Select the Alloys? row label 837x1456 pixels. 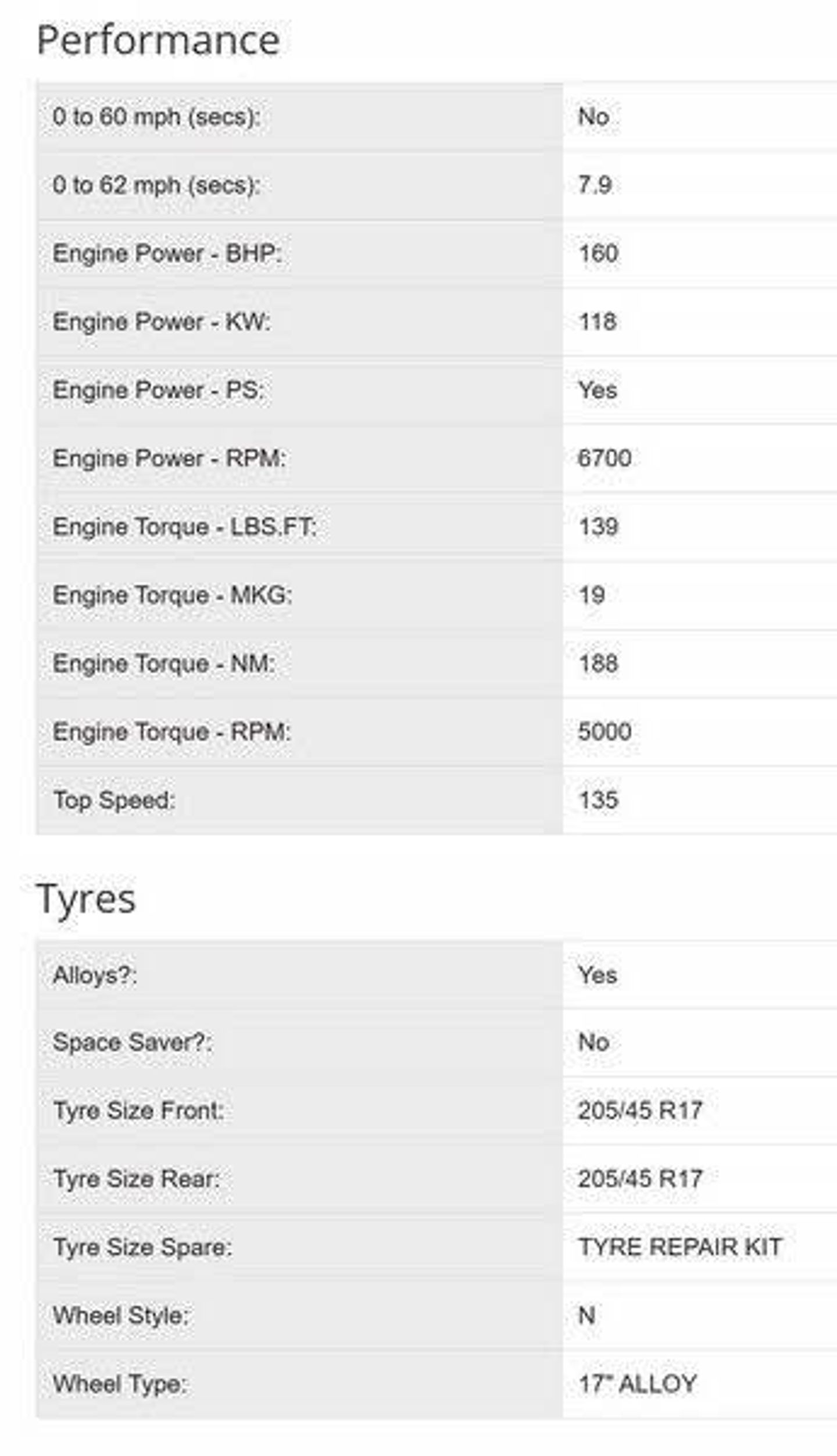point(95,975)
